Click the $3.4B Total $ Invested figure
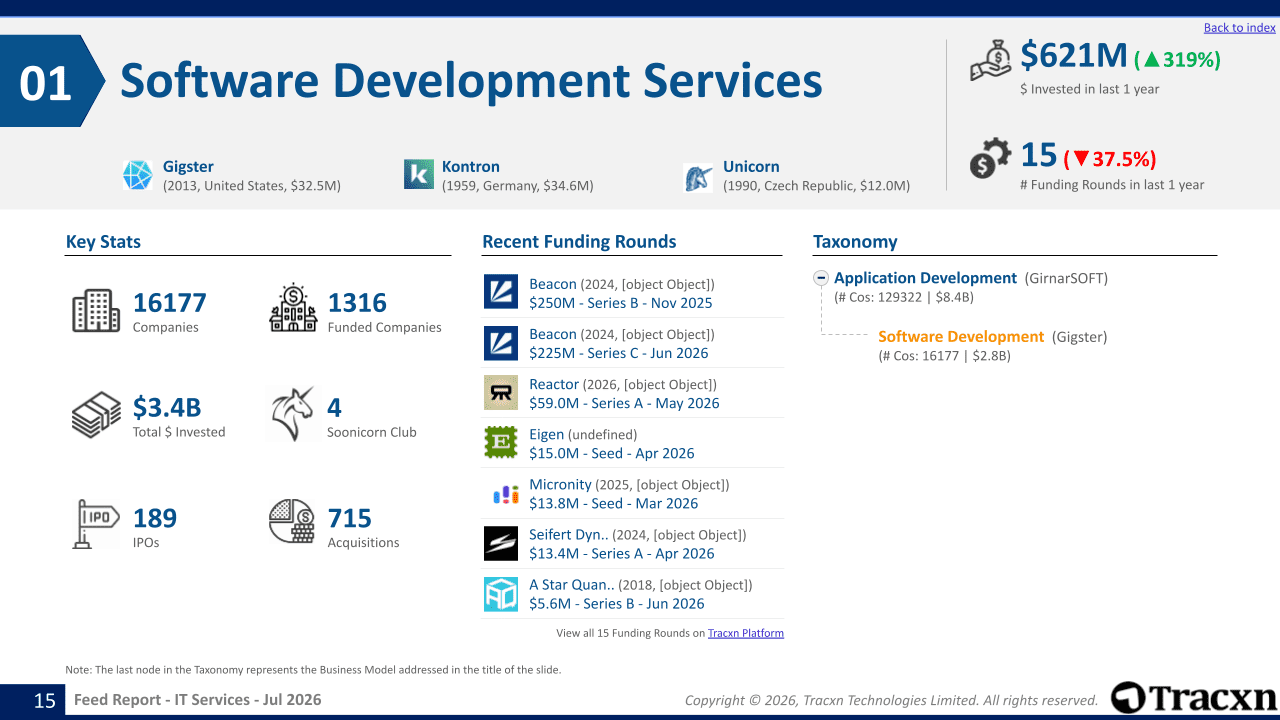This screenshot has width=1280, height=720. 167,408
